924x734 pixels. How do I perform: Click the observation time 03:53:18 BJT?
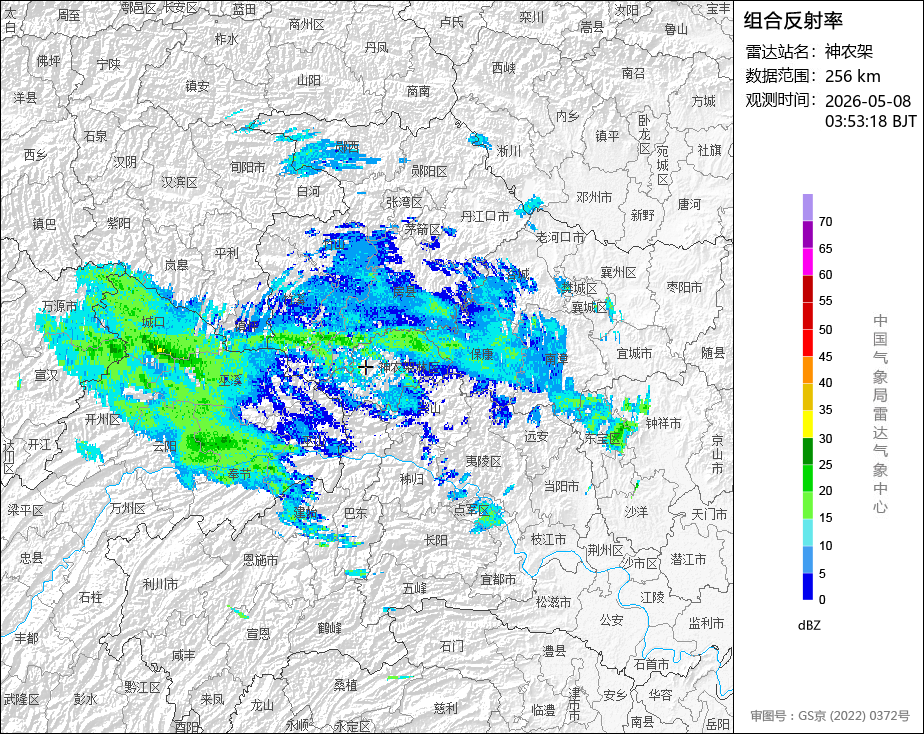870,121
